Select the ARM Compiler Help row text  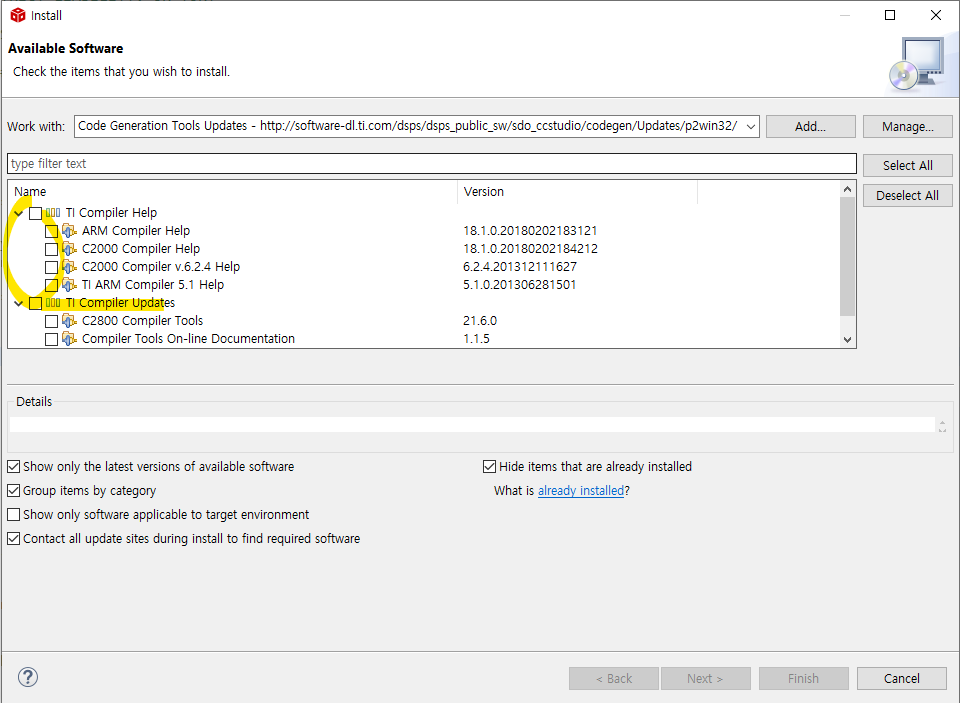tap(136, 231)
